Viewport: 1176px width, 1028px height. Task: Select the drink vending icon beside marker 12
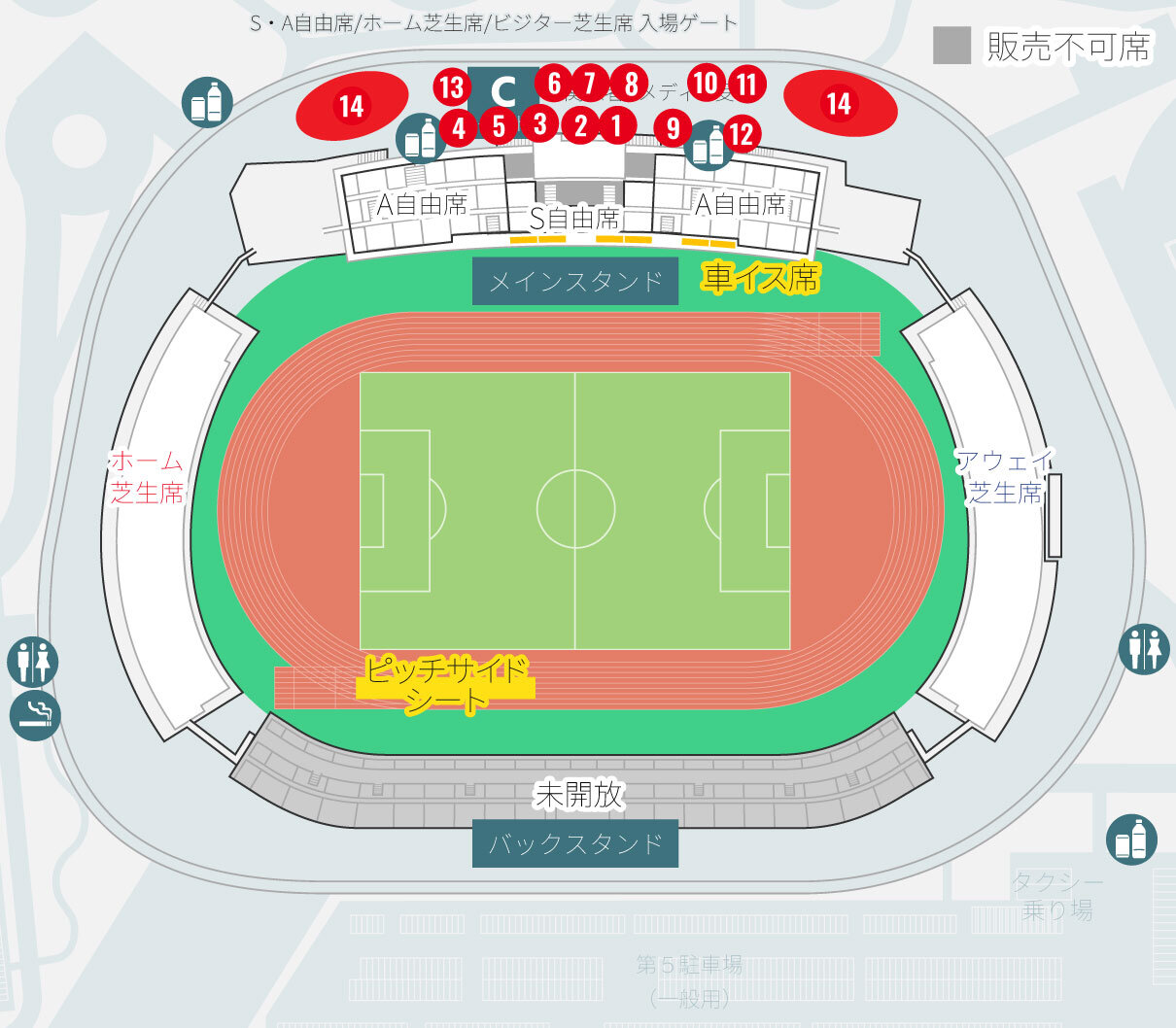click(x=709, y=147)
